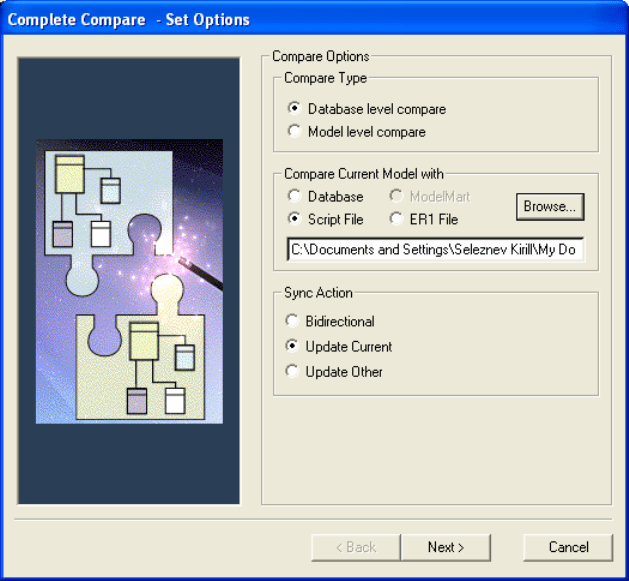Select Database as the compare source
The width and height of the screenshot is (629, 581).
click(293, 197)
